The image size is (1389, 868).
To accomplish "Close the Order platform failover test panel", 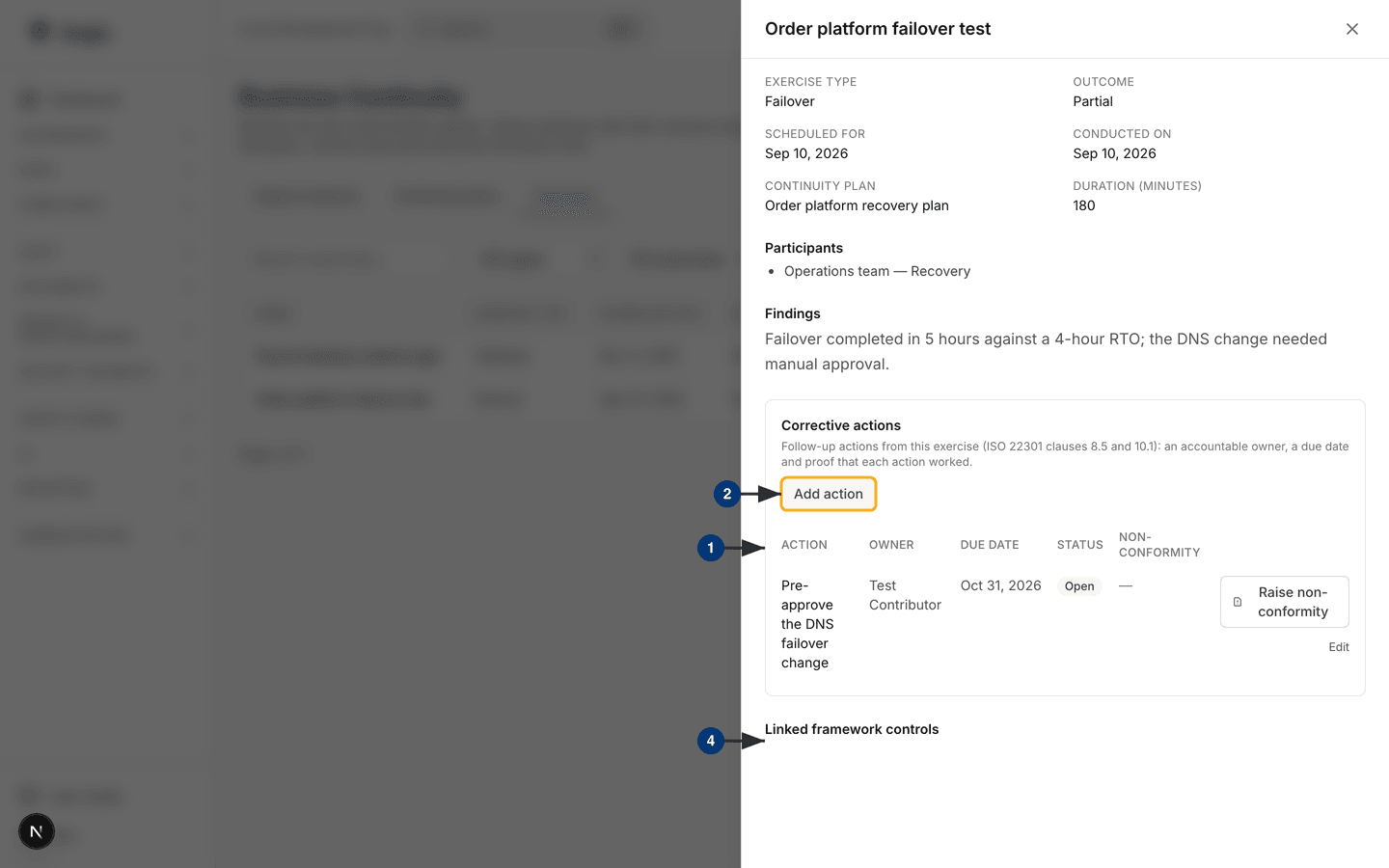I will pos(1351,29).
